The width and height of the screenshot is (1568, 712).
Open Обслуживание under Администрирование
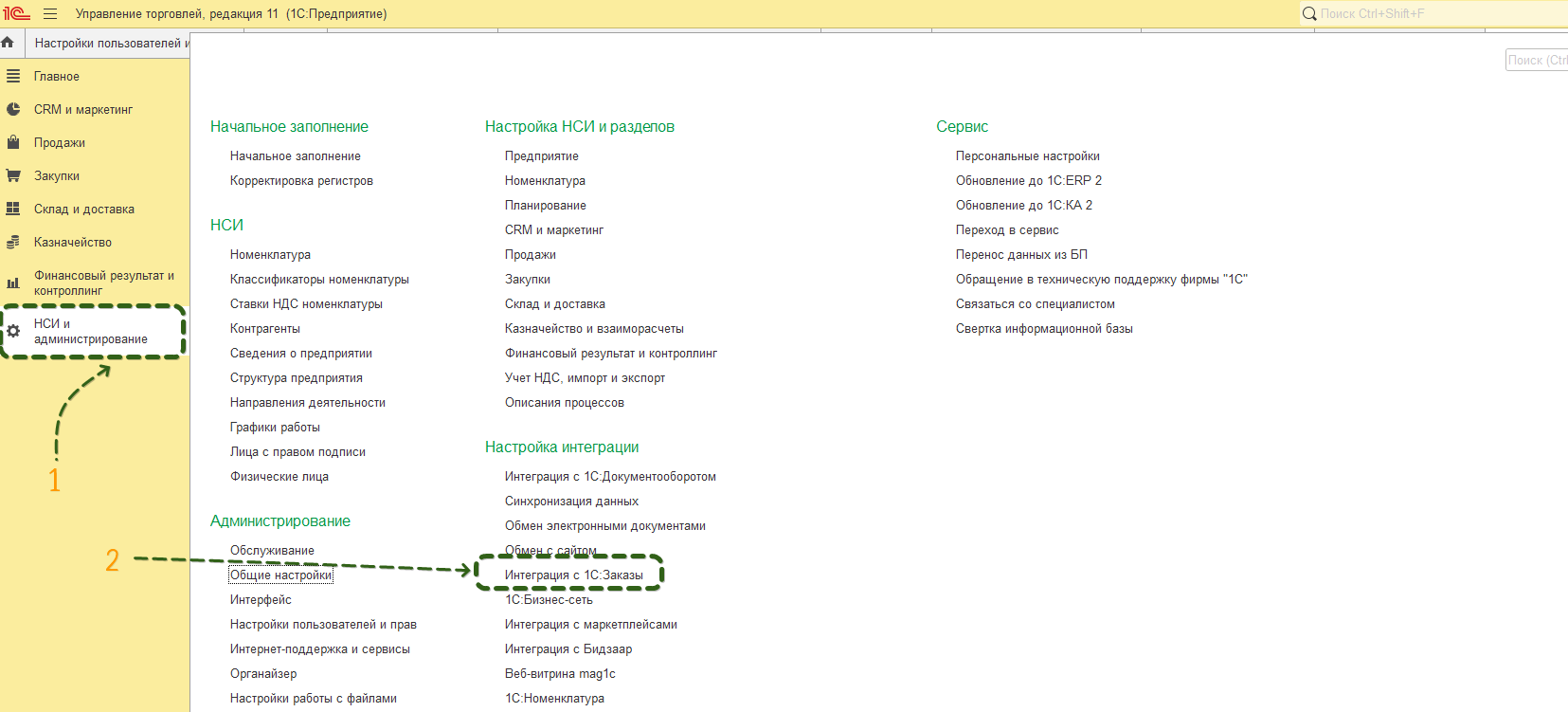(272, 550)
